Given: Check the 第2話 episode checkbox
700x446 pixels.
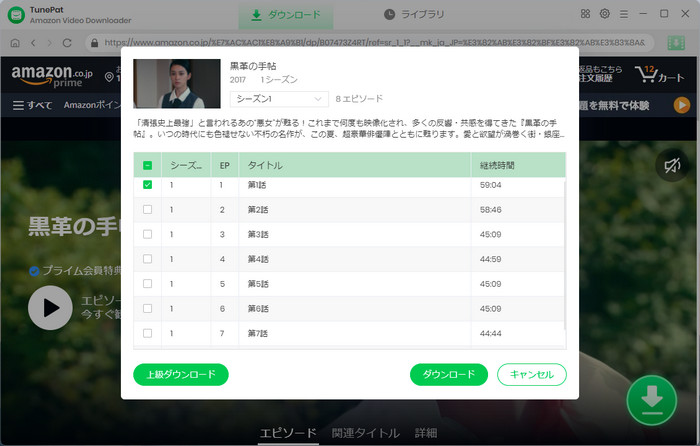Looking at the screenshot, I should point(147,209).
